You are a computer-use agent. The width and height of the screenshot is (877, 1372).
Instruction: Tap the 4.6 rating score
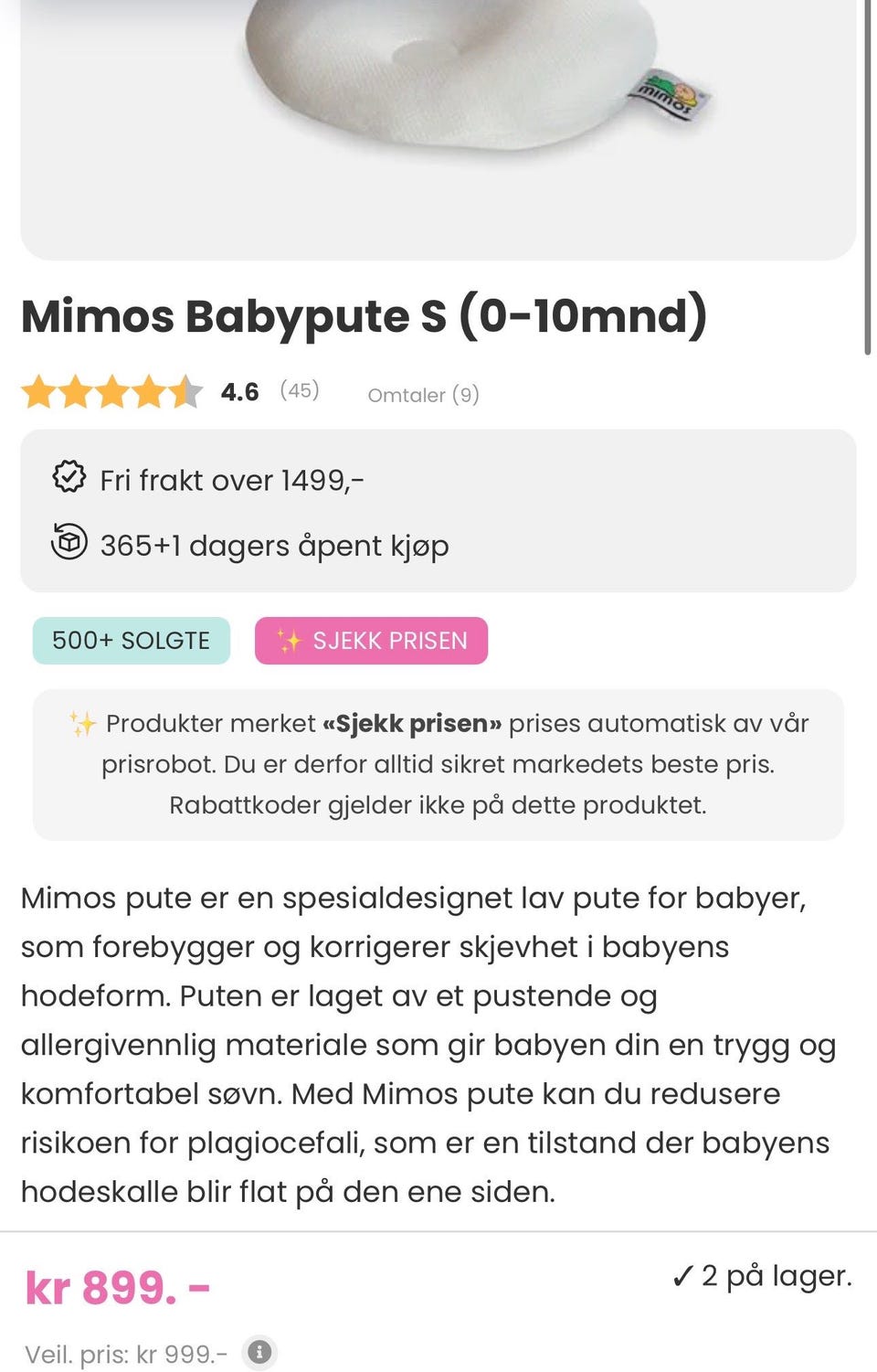click(239, 392)
